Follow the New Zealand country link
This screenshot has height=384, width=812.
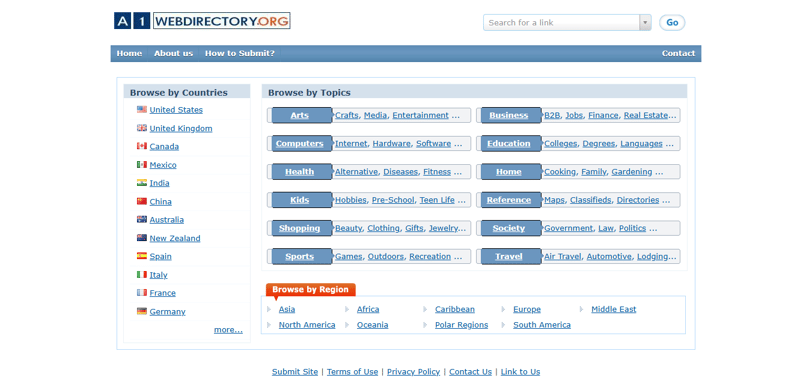[175, 239]
